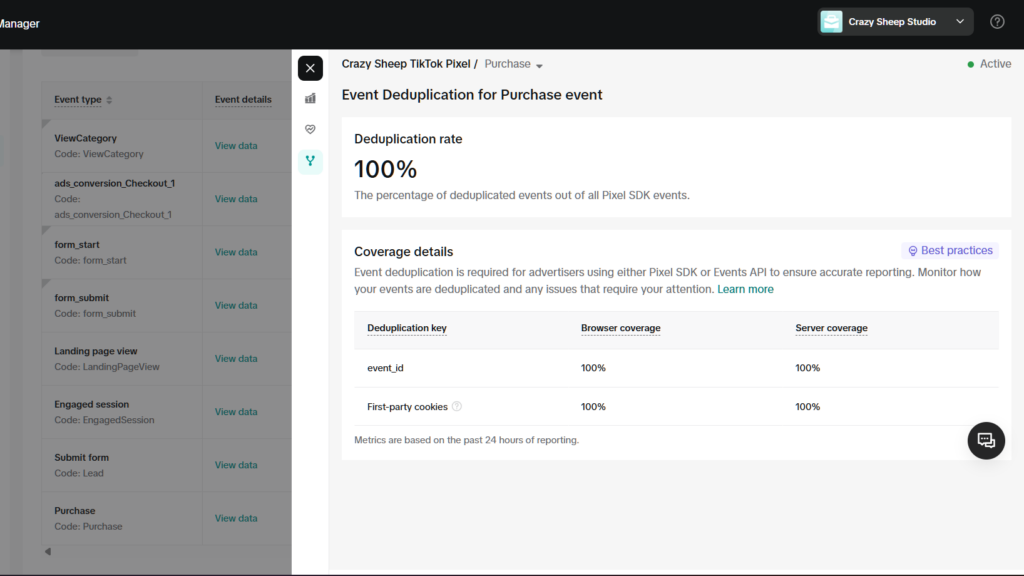Click the Browser coverage column header

click(x=620, y=328)
